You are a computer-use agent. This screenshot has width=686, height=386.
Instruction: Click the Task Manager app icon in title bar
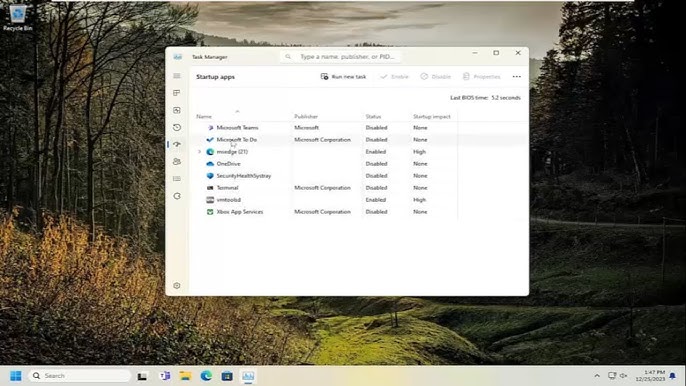177,57
